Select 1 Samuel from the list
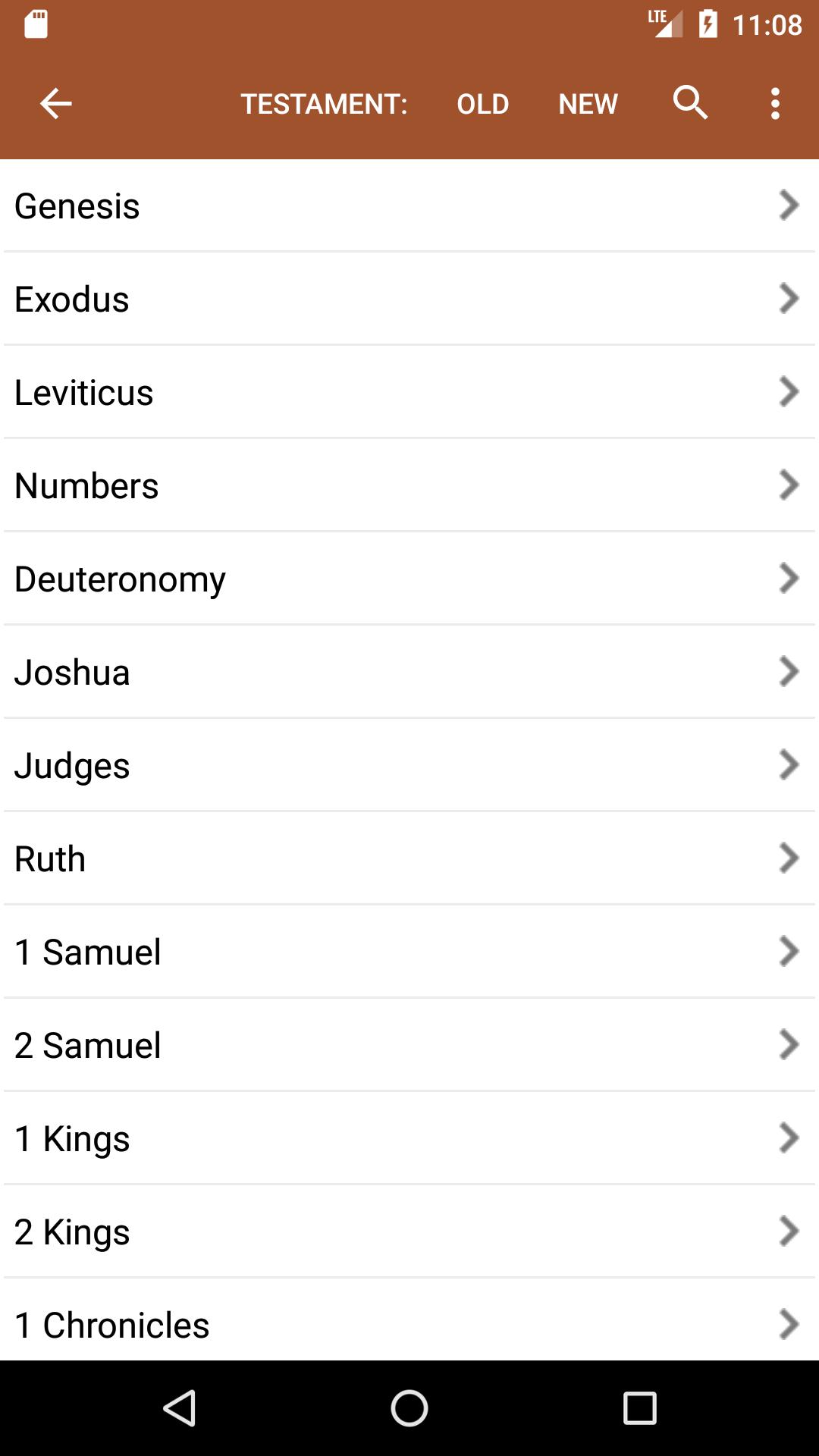The height and width of the screenshot is (1456, 819). (x=409, y=952)
